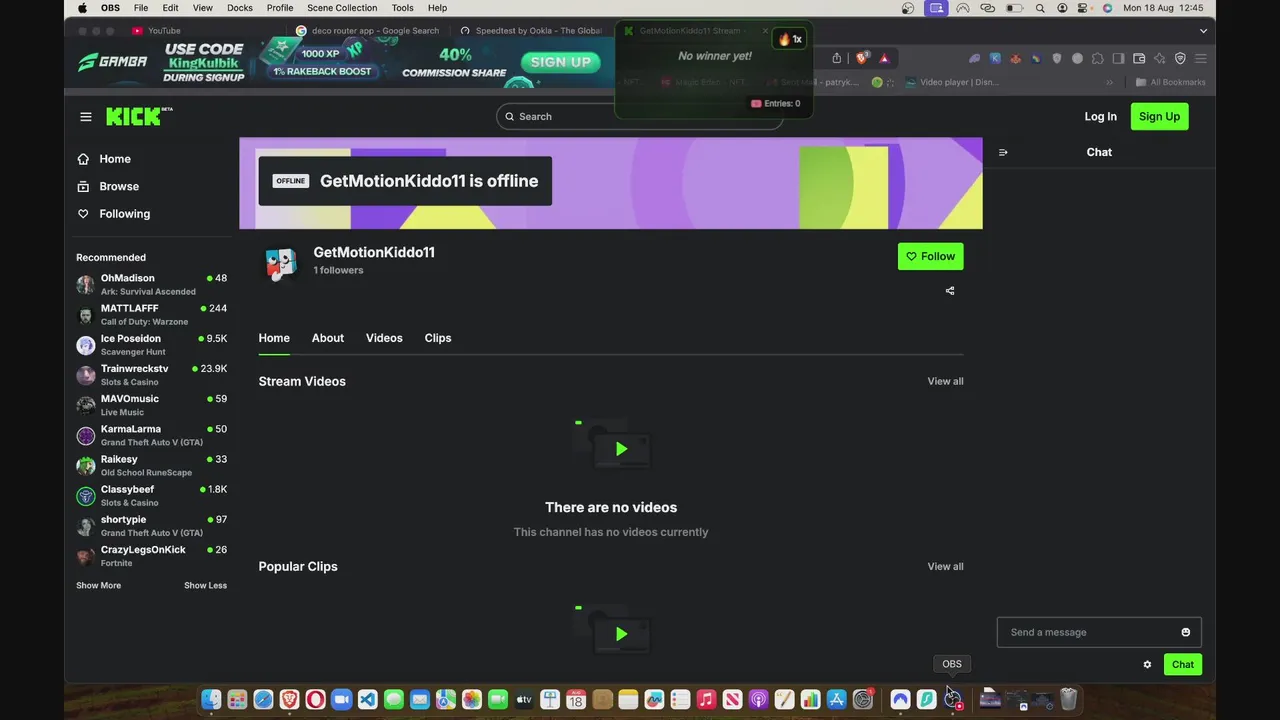Viewport: 1280px width, 720px height.
Task: Open macOS Spotlight search icon
Action: 1040,8
